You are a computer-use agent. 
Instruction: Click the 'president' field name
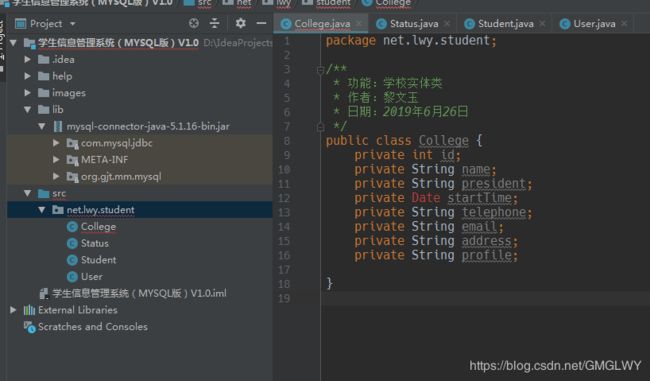pyautogui.click(x=494, y=183)
